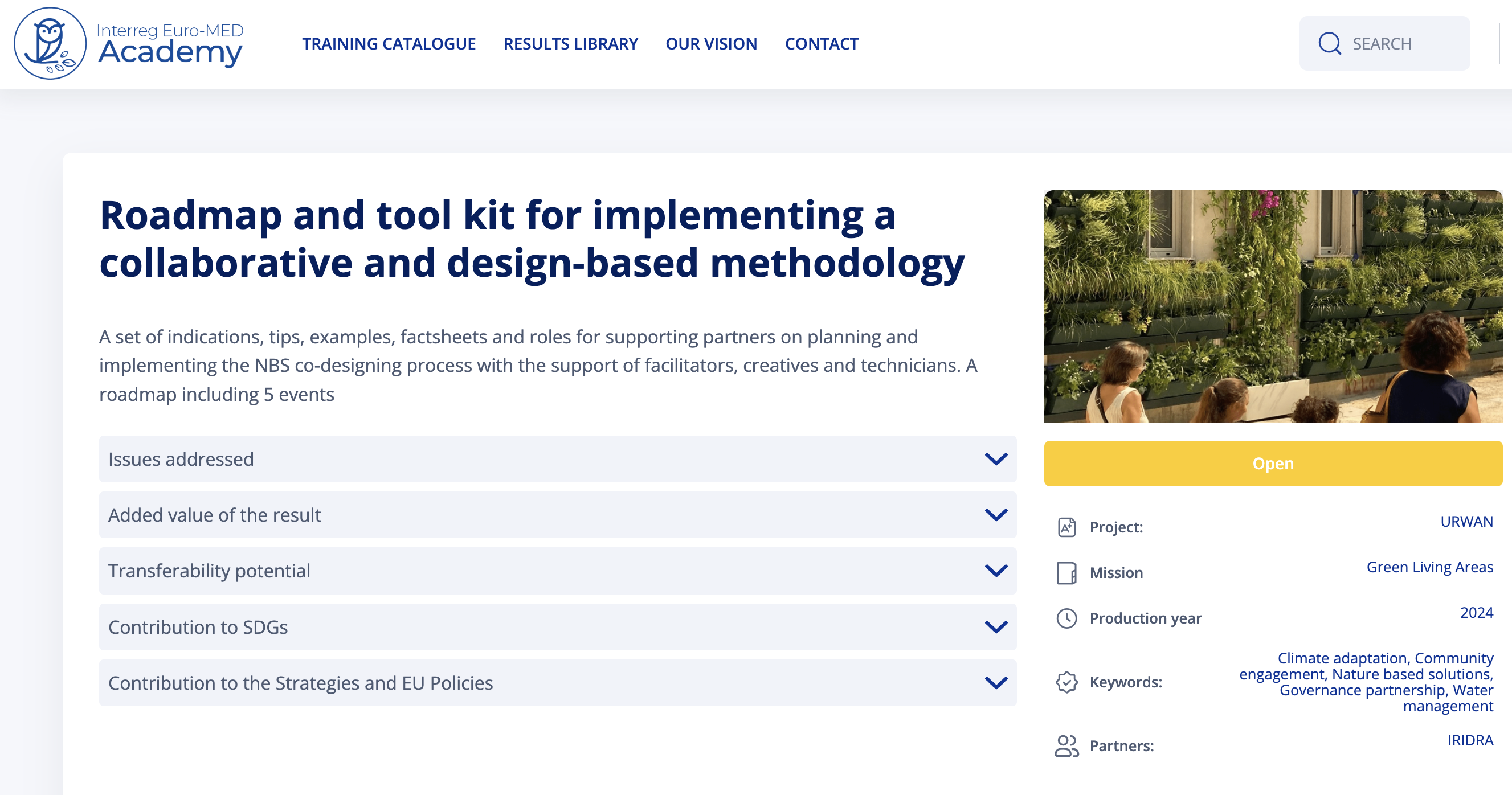Screen dimensions: 1512x795
Task: Click the Interreg Euro-MED Academy owl logo
Action: coord(51,43)
